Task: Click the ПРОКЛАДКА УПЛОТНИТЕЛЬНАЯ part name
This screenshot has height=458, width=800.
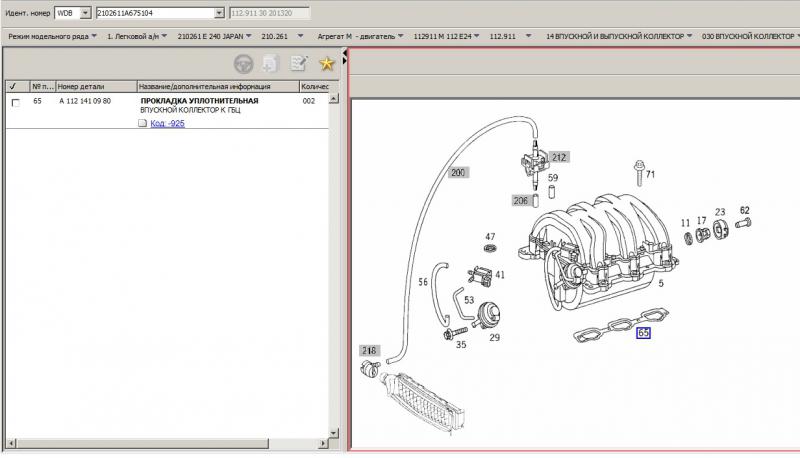Action: pyautogui.click(x=199, y=101)
